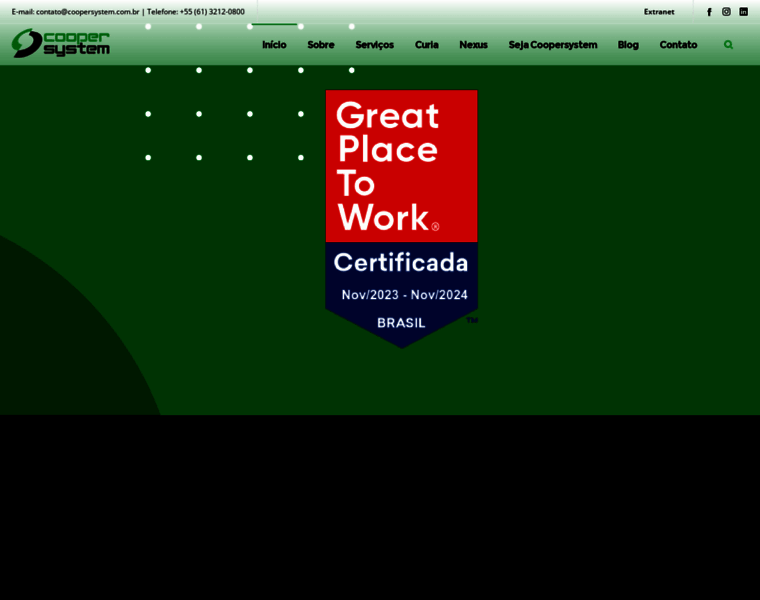The image size is (760, 600).
Task: Open the Seja Coopersystem page
Action: coord(553,45)
